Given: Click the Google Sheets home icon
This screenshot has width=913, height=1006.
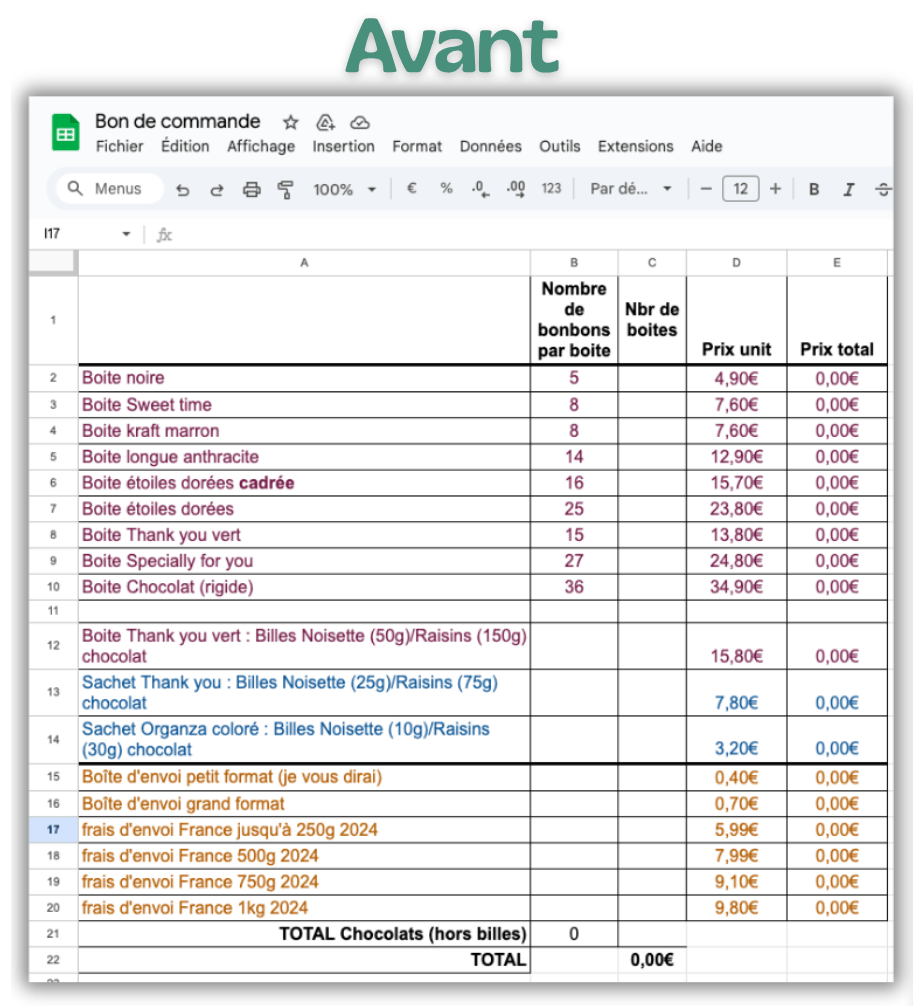Looking at the screenshot, I should click(66, 134).
